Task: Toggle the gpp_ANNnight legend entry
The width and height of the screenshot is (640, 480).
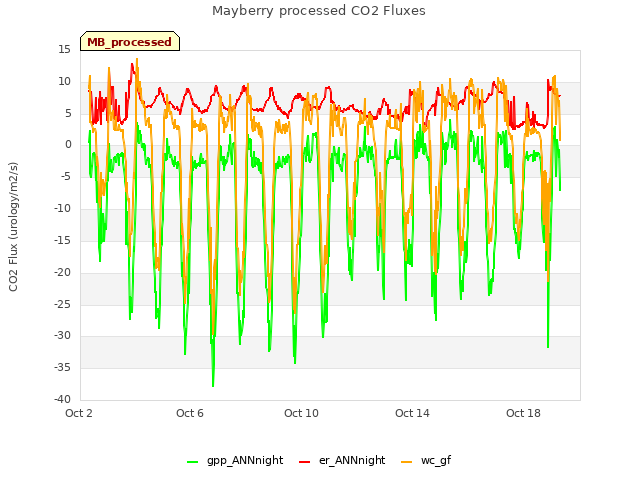Action: click(235, 460)
